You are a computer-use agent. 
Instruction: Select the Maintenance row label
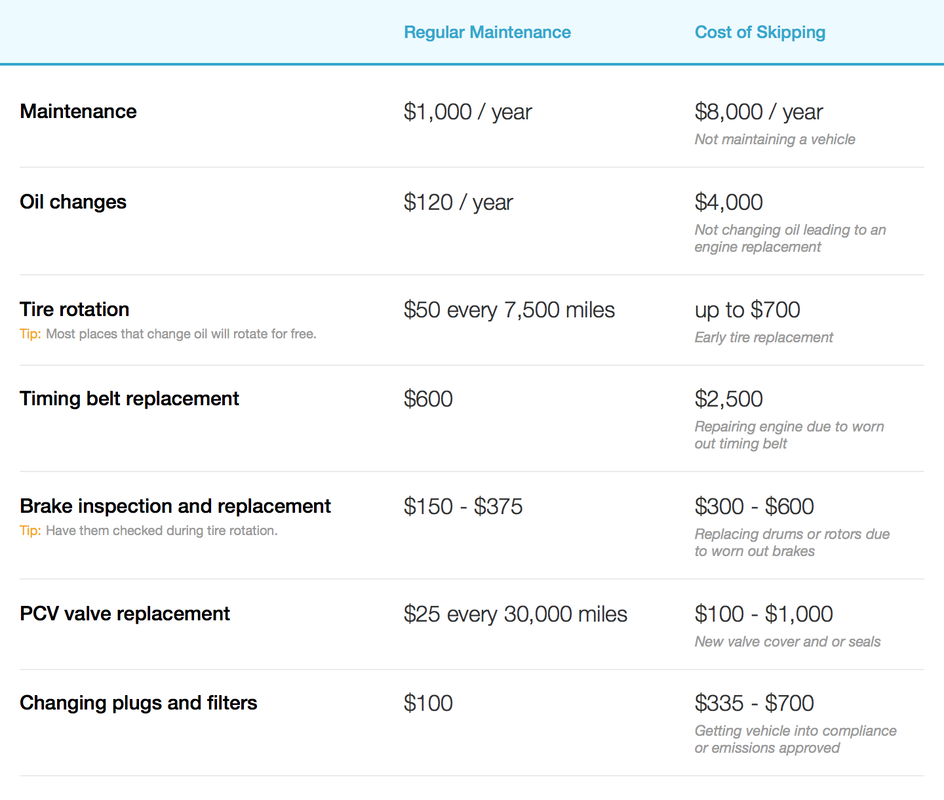click(x=78, y=111)
